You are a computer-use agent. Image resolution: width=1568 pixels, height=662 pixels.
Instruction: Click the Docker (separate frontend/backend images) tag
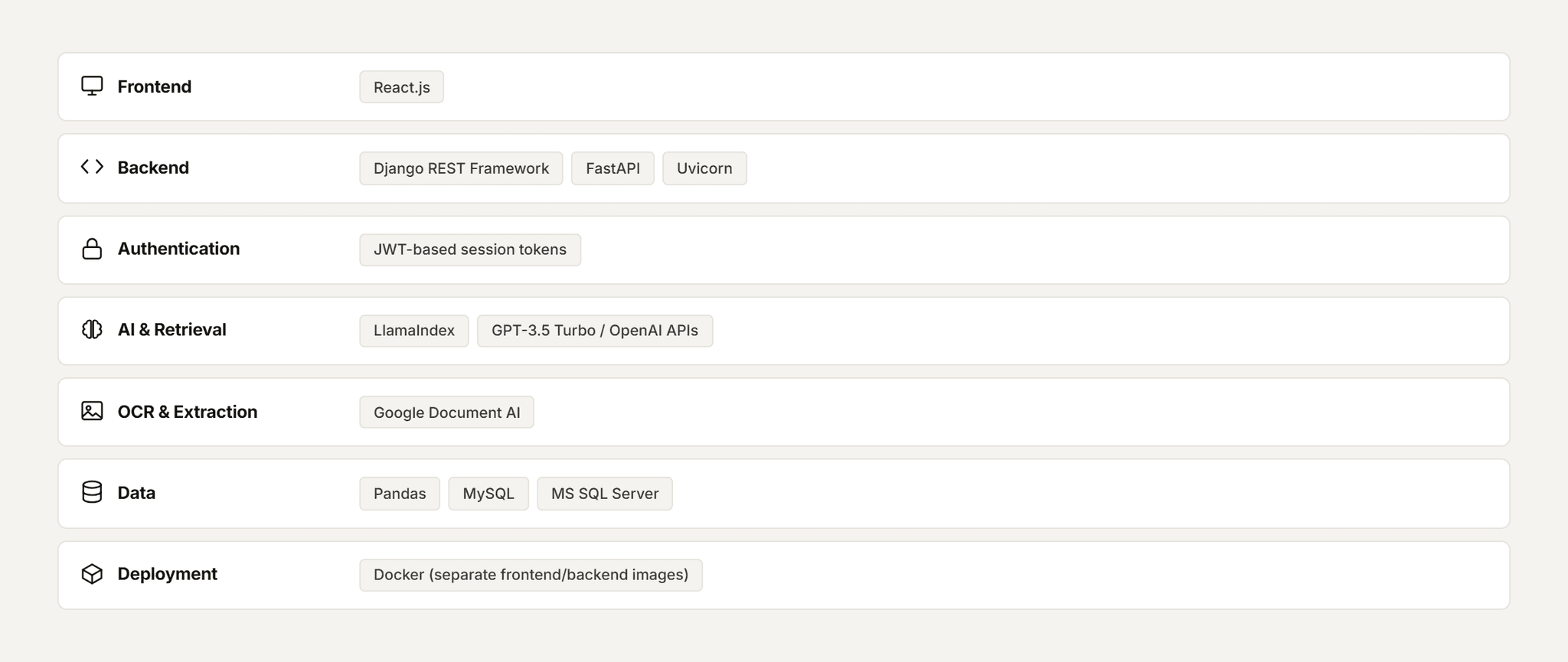click(x=531, y=575)
